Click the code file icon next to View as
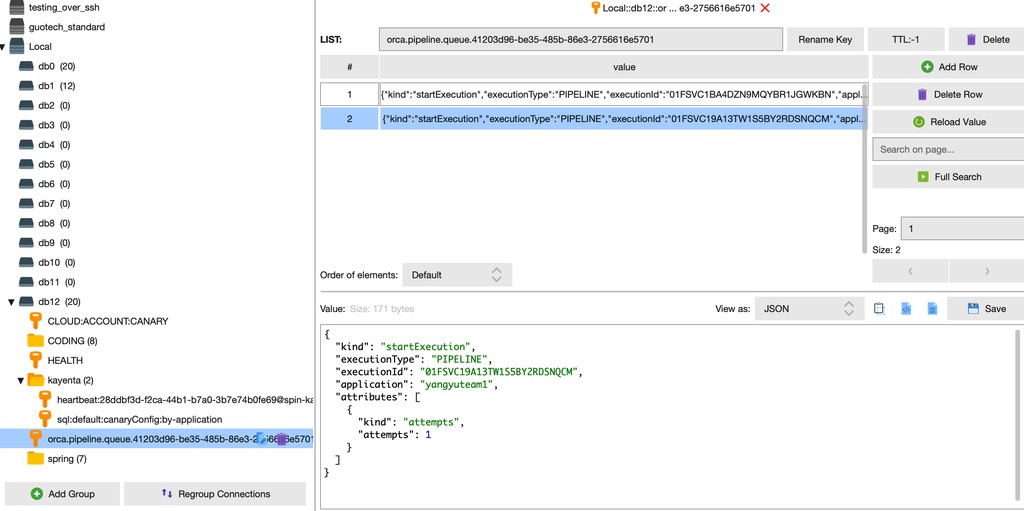The height and width of the screenshot is (511, 1024). point(905,309)
